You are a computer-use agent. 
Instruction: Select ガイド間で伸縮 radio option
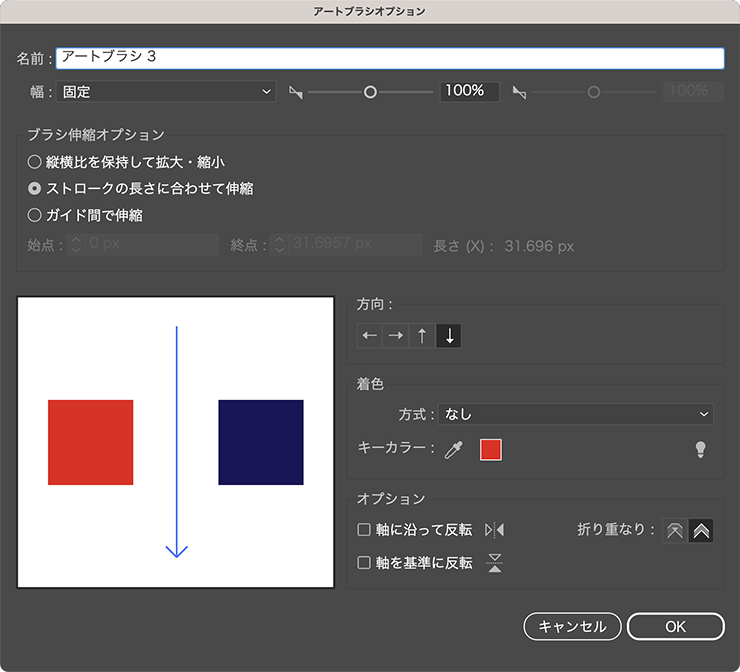pos(35,214)
